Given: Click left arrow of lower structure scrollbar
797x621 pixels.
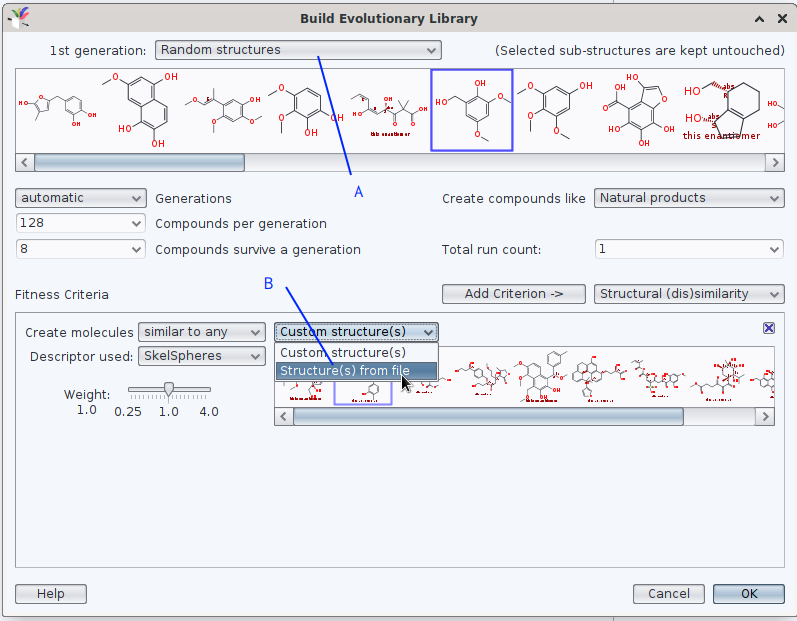Looking at the screenshot, I should coord(284,417).
